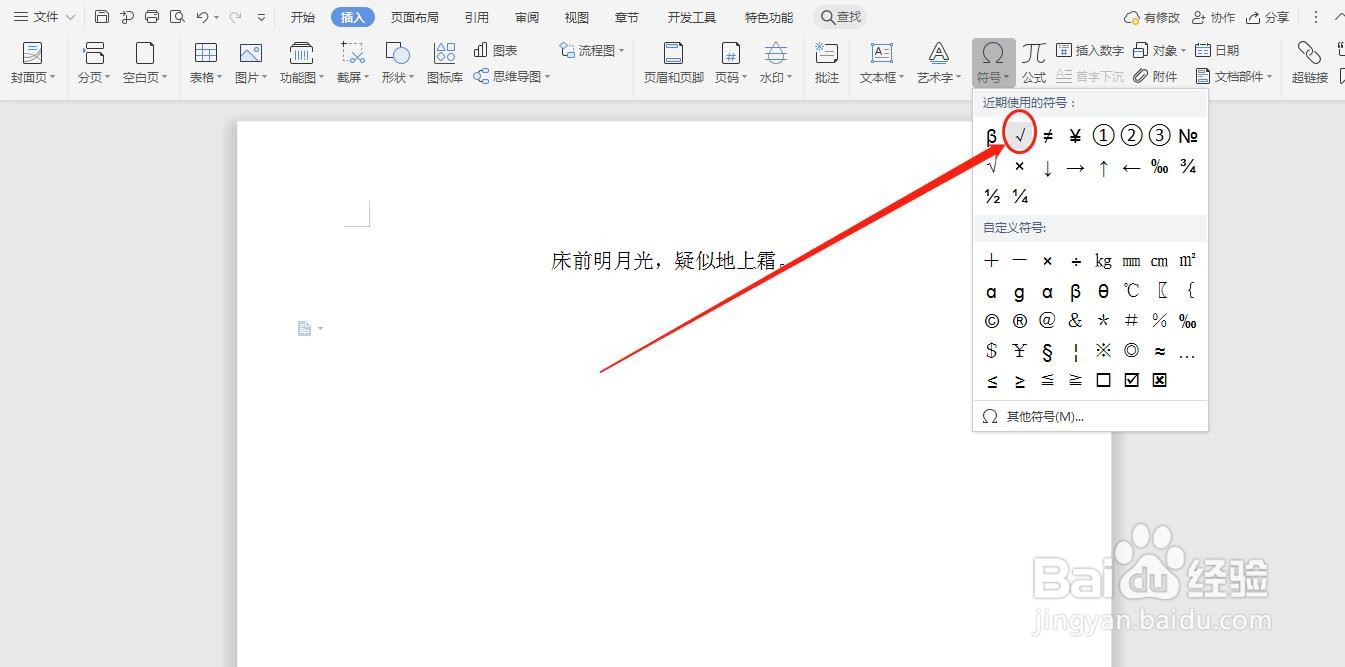Switch to the 审阅 ribbon tab

click(x=526, y=16)
